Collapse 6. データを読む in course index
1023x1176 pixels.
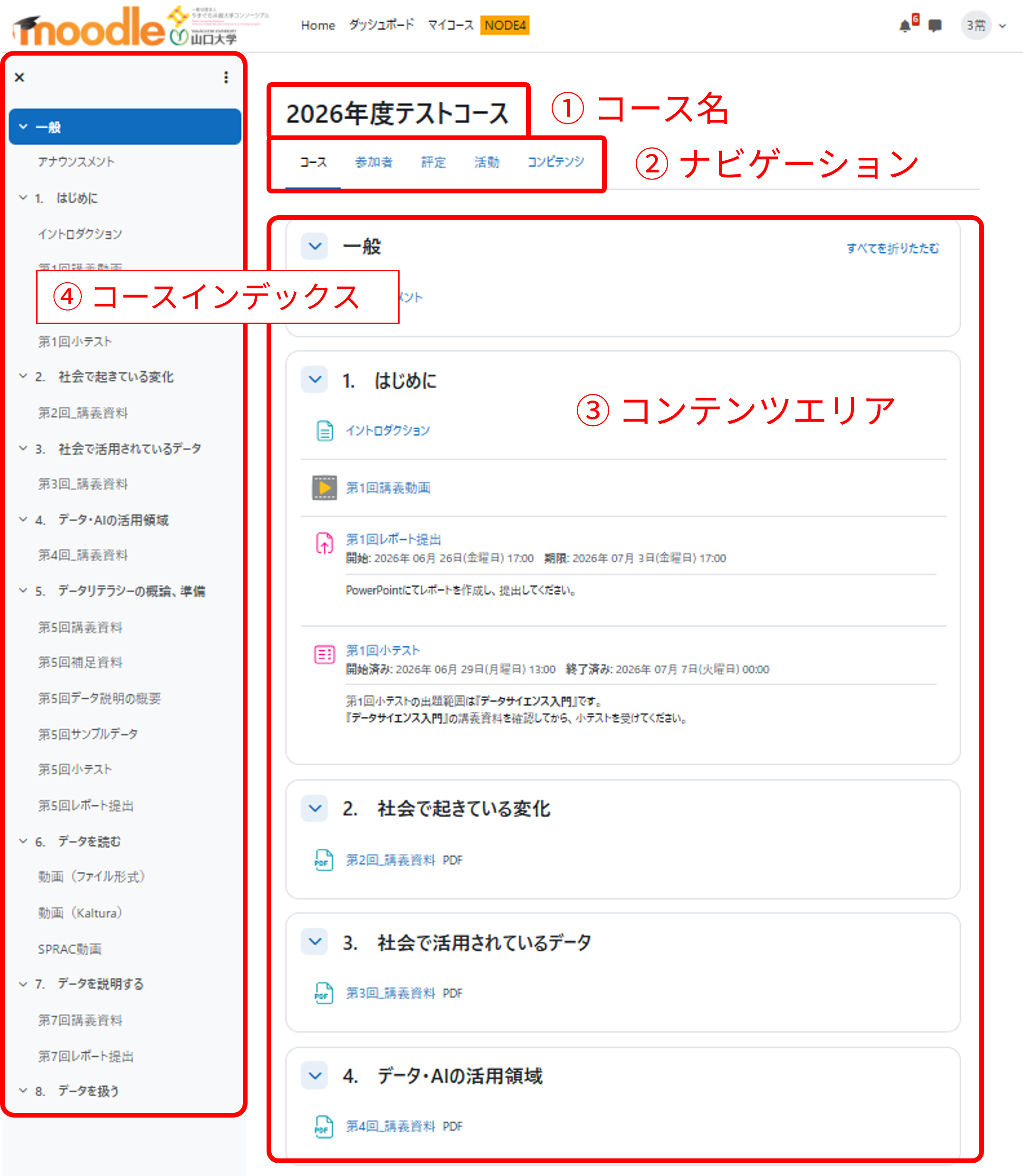tap(23, 841)
